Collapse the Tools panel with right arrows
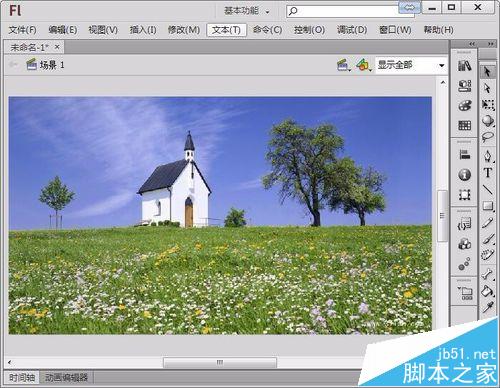Screen dimensions: 500x388 point(491,44)
